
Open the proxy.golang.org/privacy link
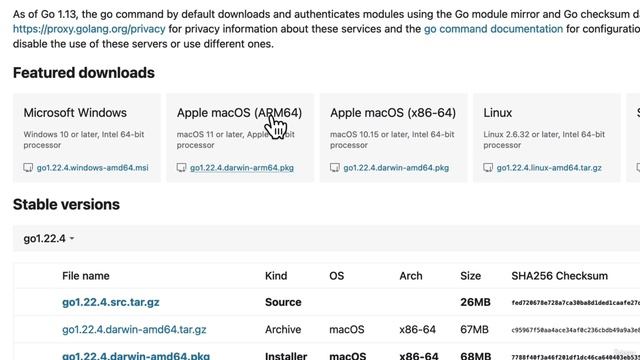(x=89, y=29)
